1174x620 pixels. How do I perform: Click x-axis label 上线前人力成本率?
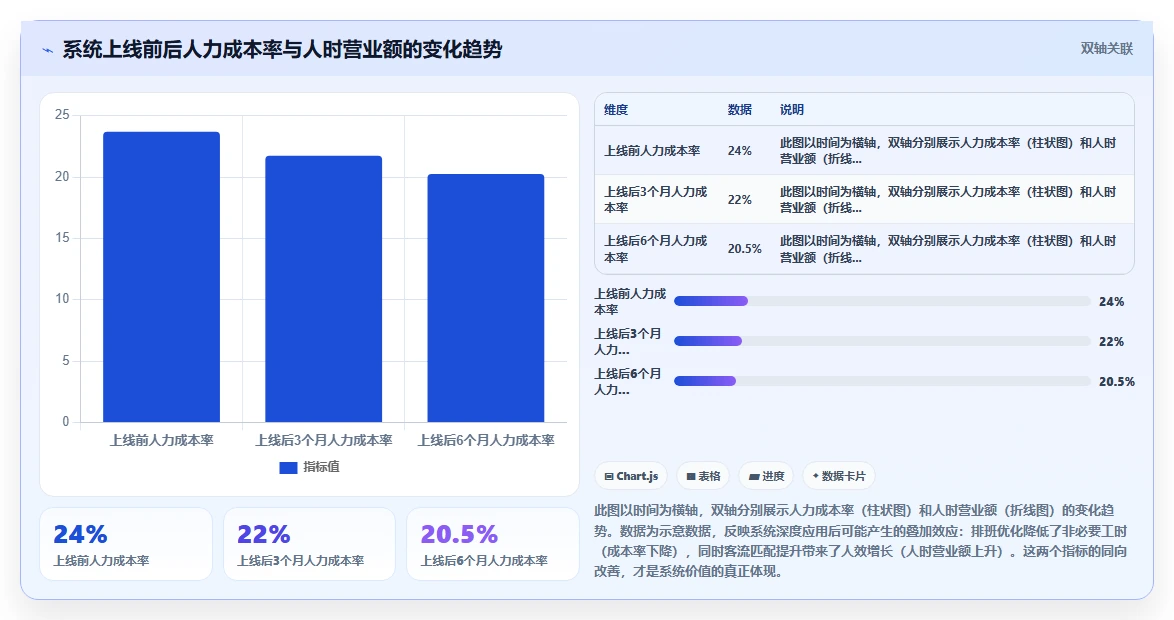coord(162,440)
